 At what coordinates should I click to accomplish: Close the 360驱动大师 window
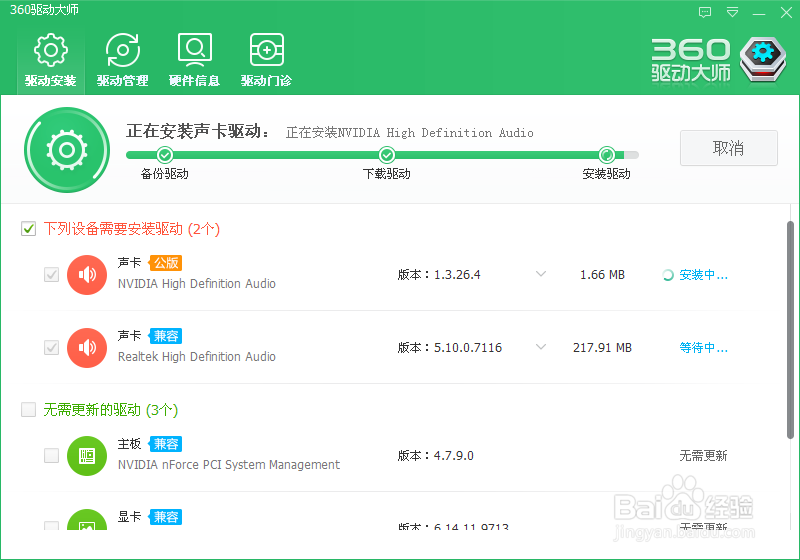[x=786, y=12]
